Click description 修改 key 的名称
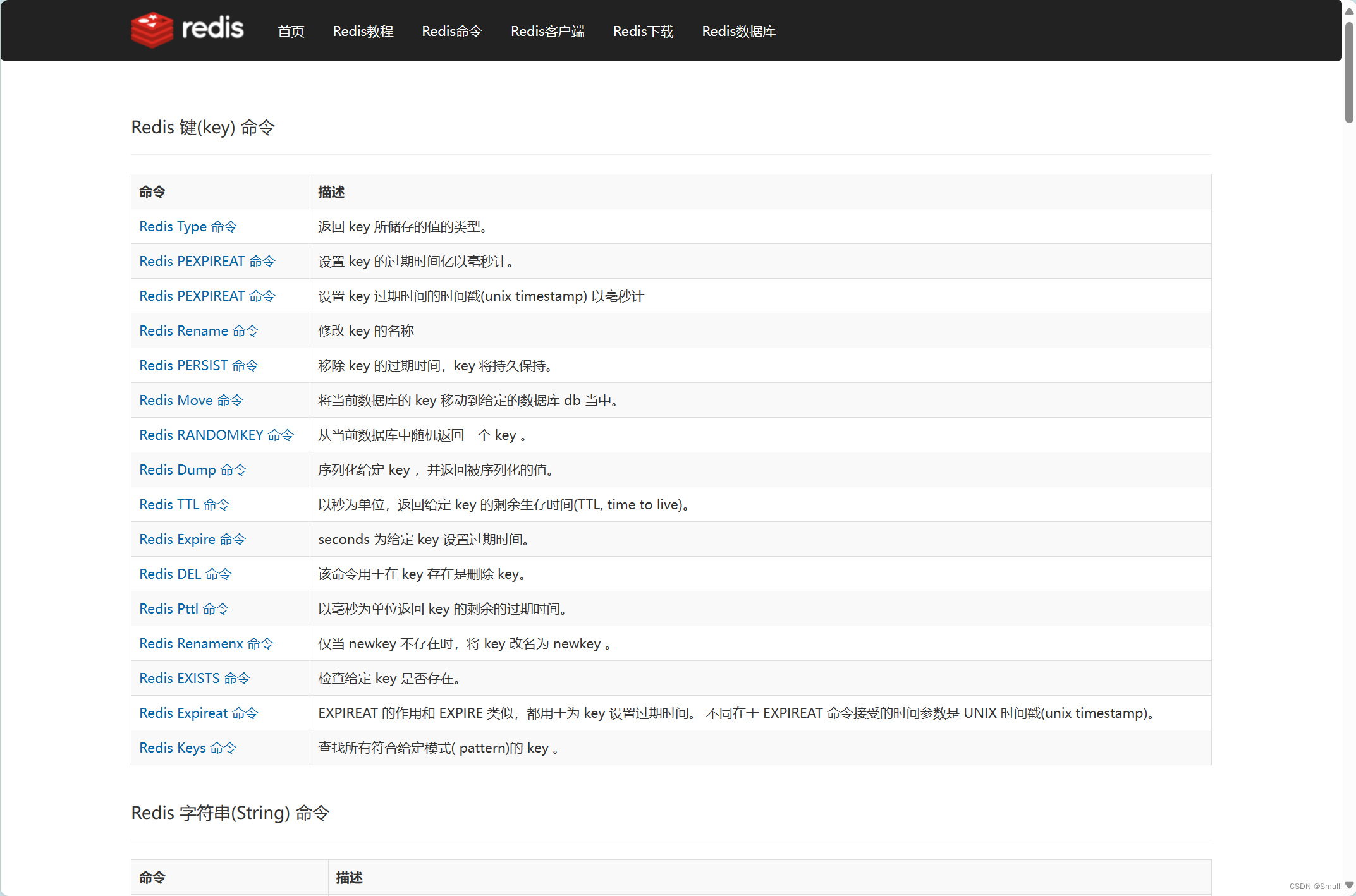This screenshot has width=1356, height=896. click(366, 330)
